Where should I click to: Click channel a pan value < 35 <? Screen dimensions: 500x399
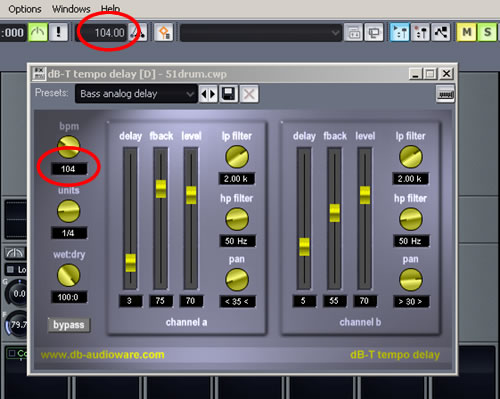(x=237, y=302)
